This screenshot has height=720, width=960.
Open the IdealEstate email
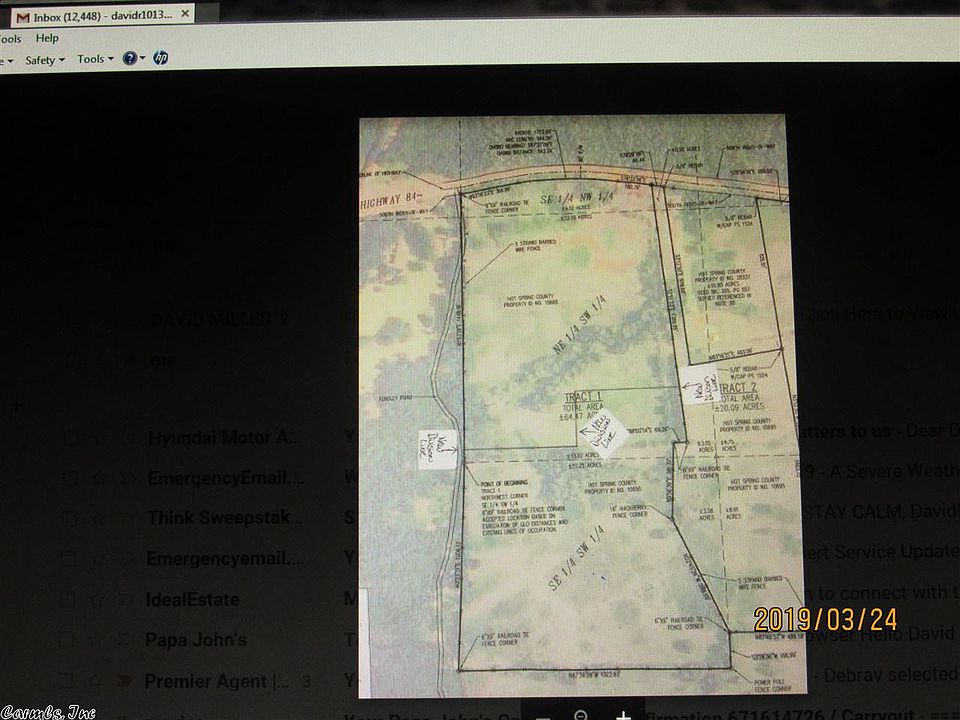pos(192,599)
